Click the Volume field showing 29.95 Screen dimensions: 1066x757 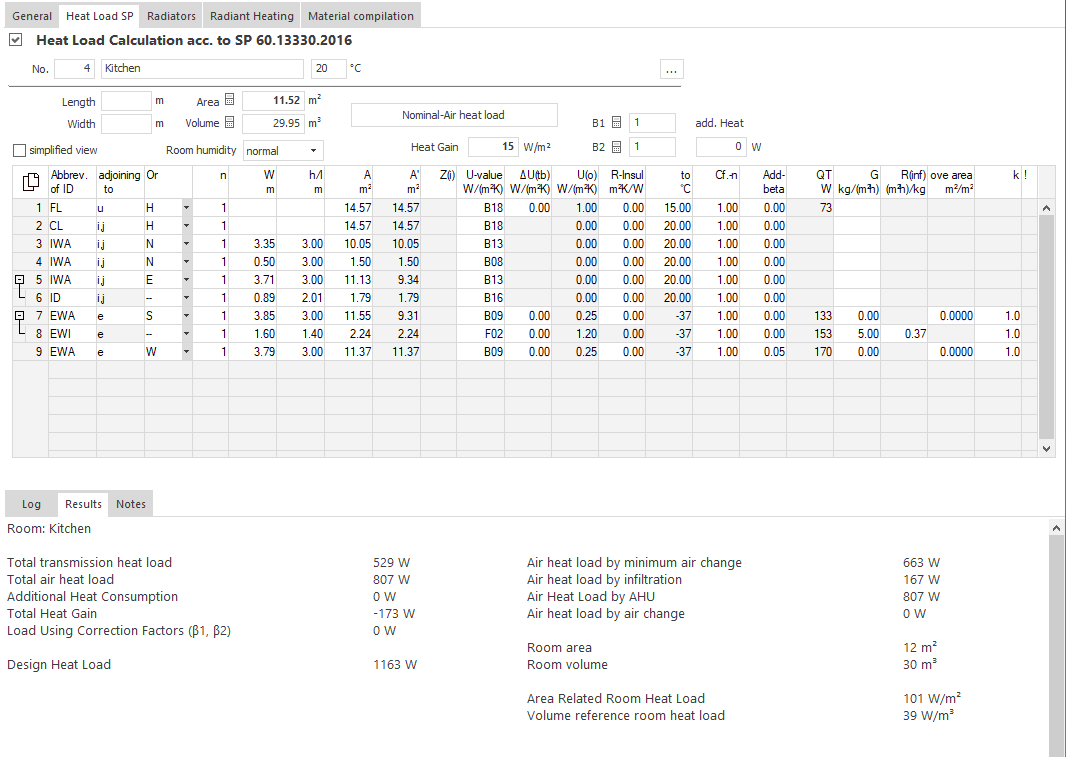pos(273,123)
